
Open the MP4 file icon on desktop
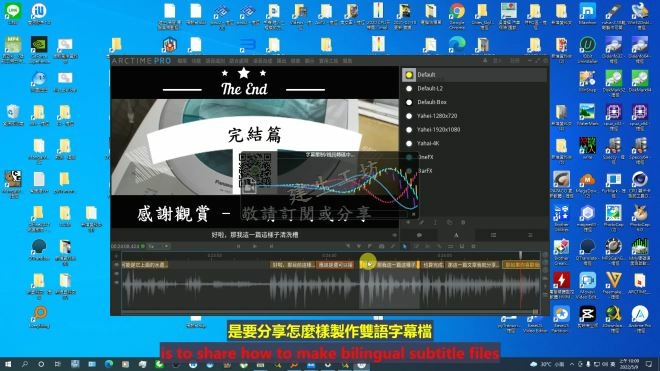[13, 49]
